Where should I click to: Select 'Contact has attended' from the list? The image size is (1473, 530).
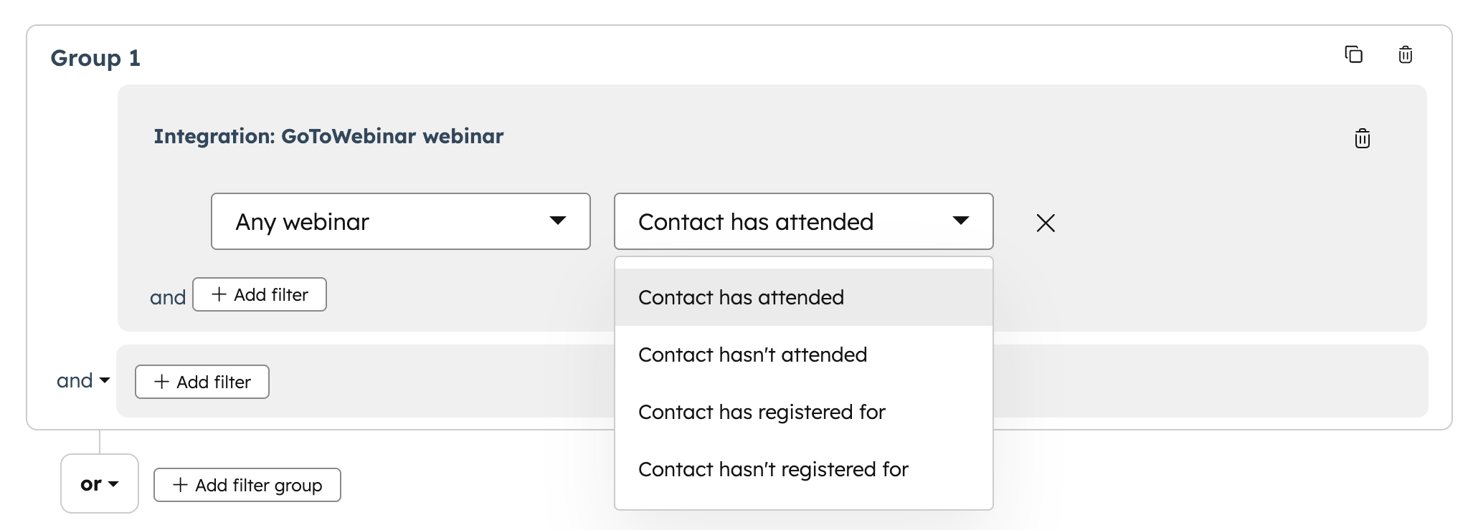[741, 297]
